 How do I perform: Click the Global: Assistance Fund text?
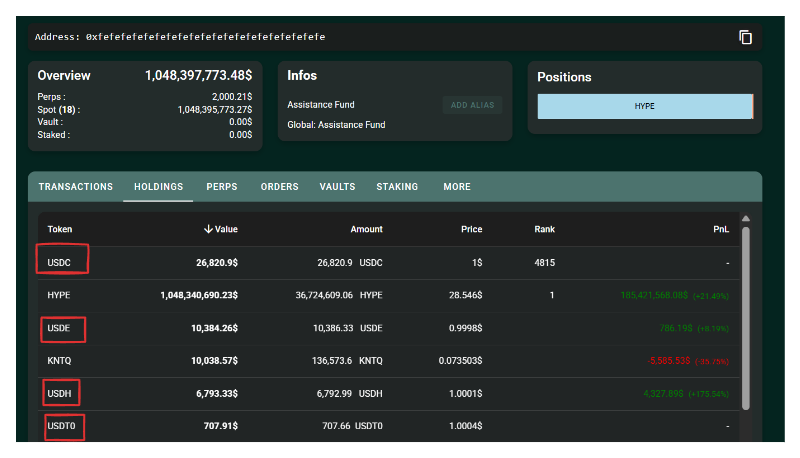336,124
